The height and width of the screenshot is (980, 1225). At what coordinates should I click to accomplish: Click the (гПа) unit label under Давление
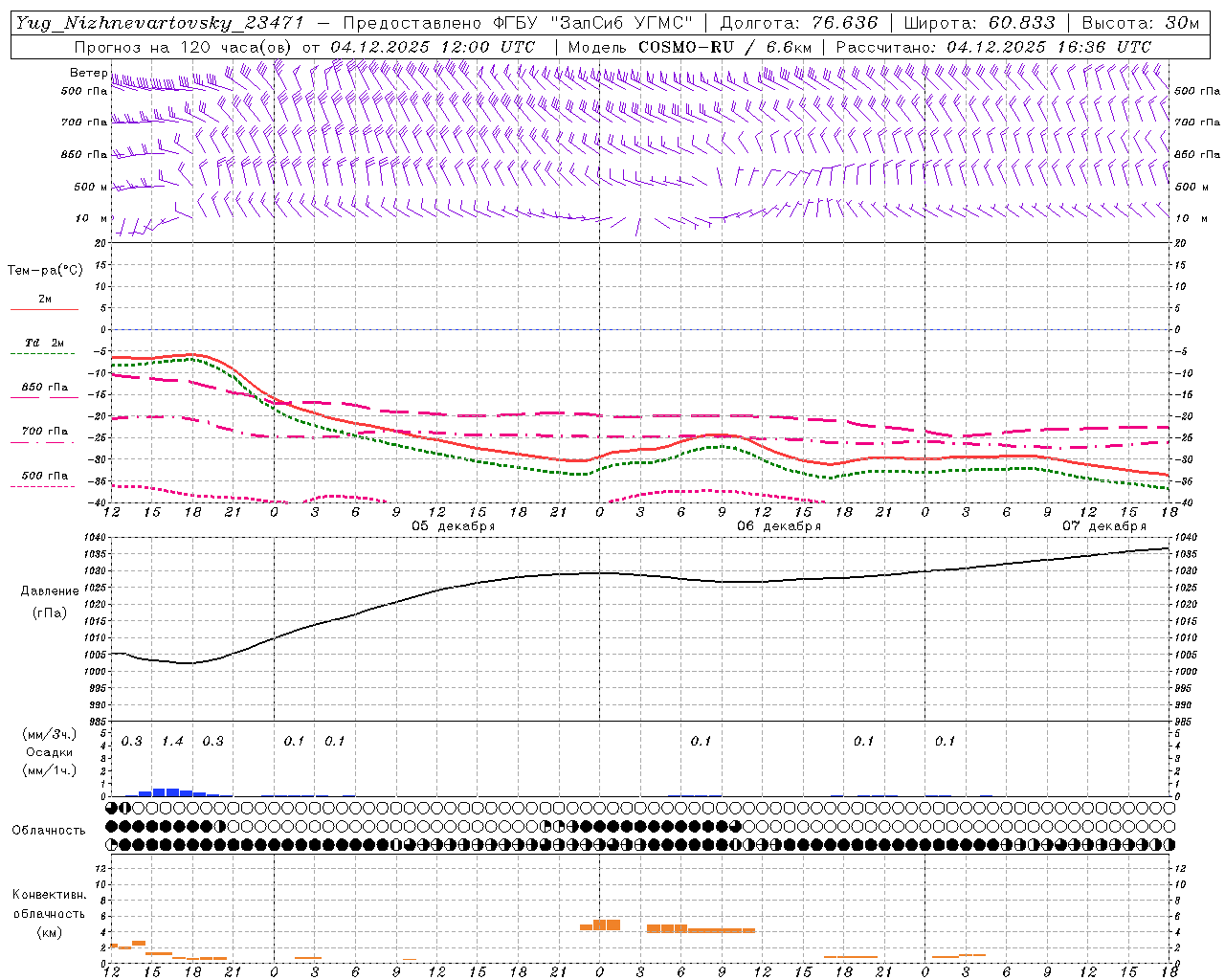(x=48, y=612)
